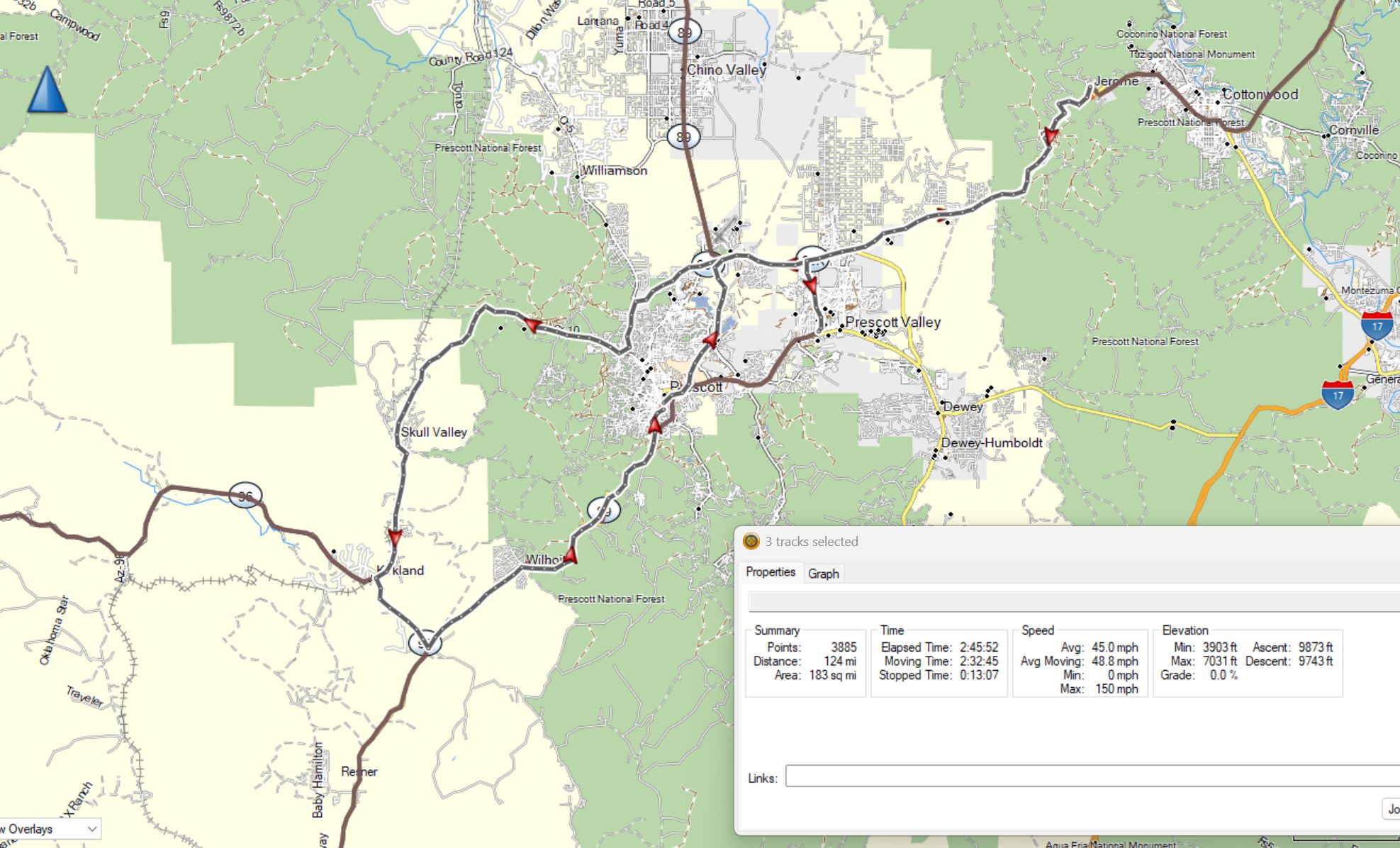This screenshot has height=848, width=1400.
Task: Click Highway 89 shield above Williamson
Action: tap(683, 136)
